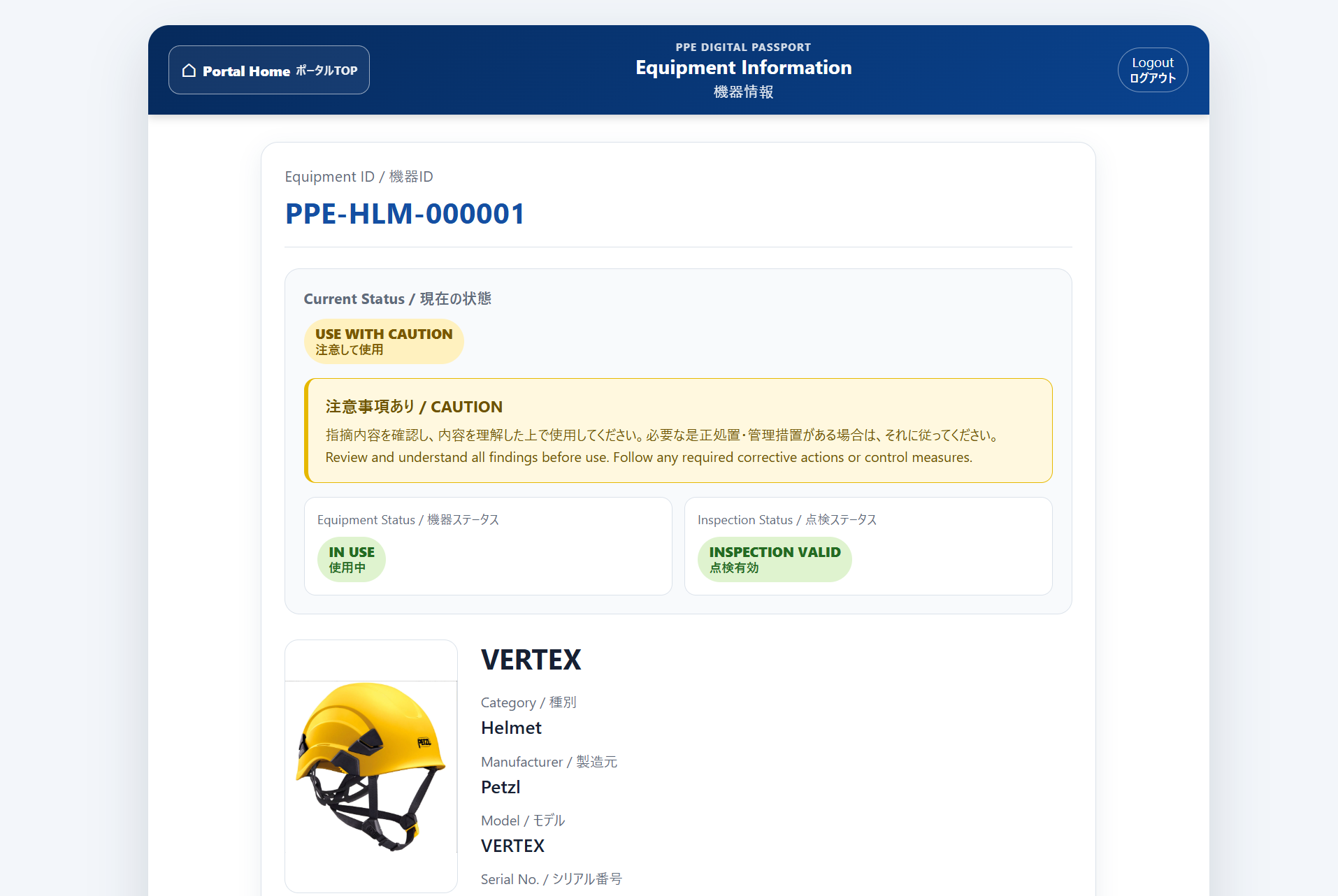Click the home icon in Portal Home

point(189,71)
